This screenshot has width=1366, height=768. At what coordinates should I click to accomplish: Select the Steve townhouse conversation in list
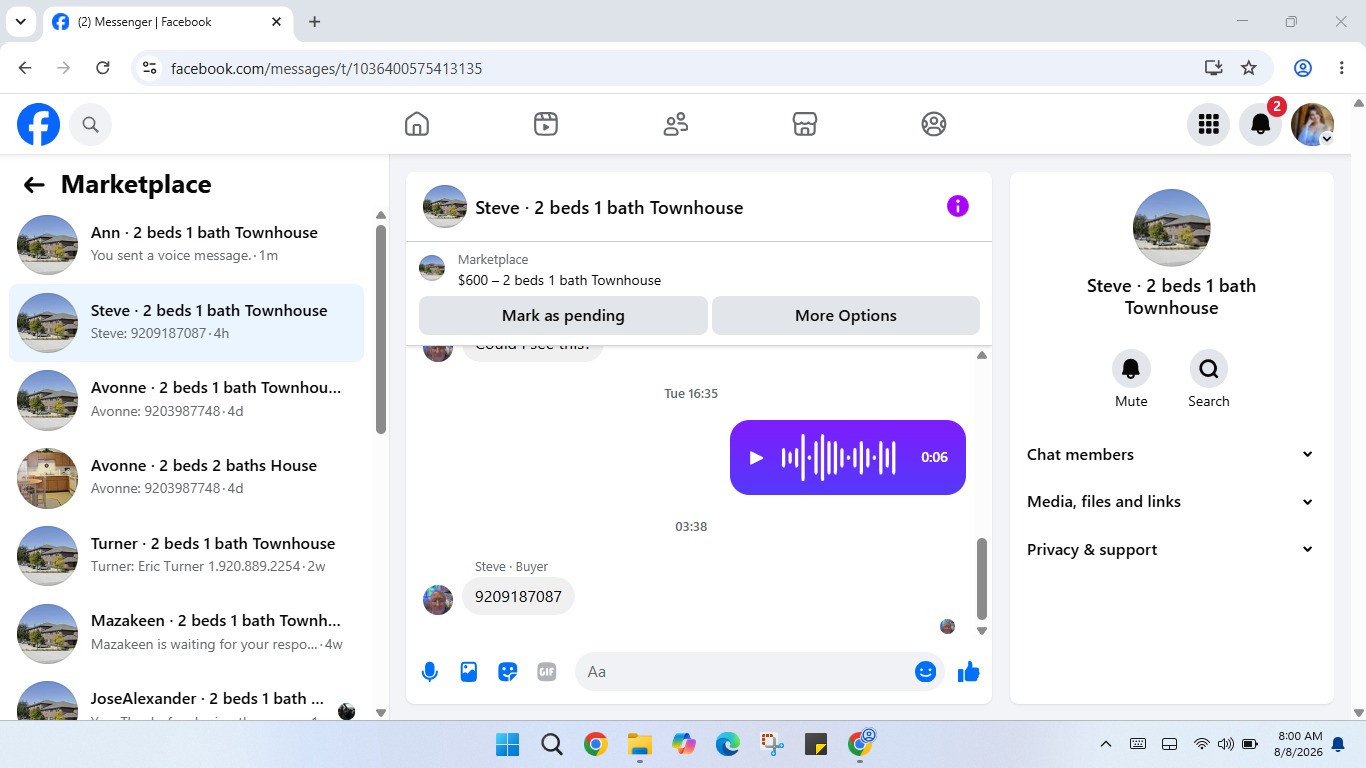click(x=187, y=322)
